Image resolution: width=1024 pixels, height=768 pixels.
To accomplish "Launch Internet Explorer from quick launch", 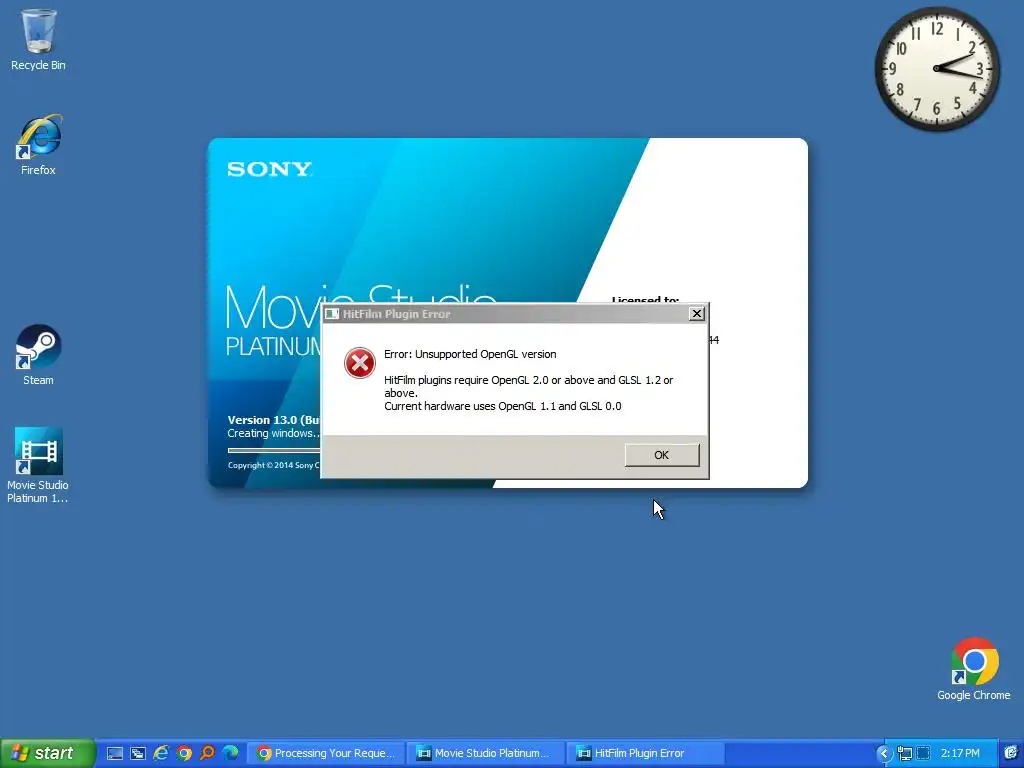I will (x=161, y=754).
